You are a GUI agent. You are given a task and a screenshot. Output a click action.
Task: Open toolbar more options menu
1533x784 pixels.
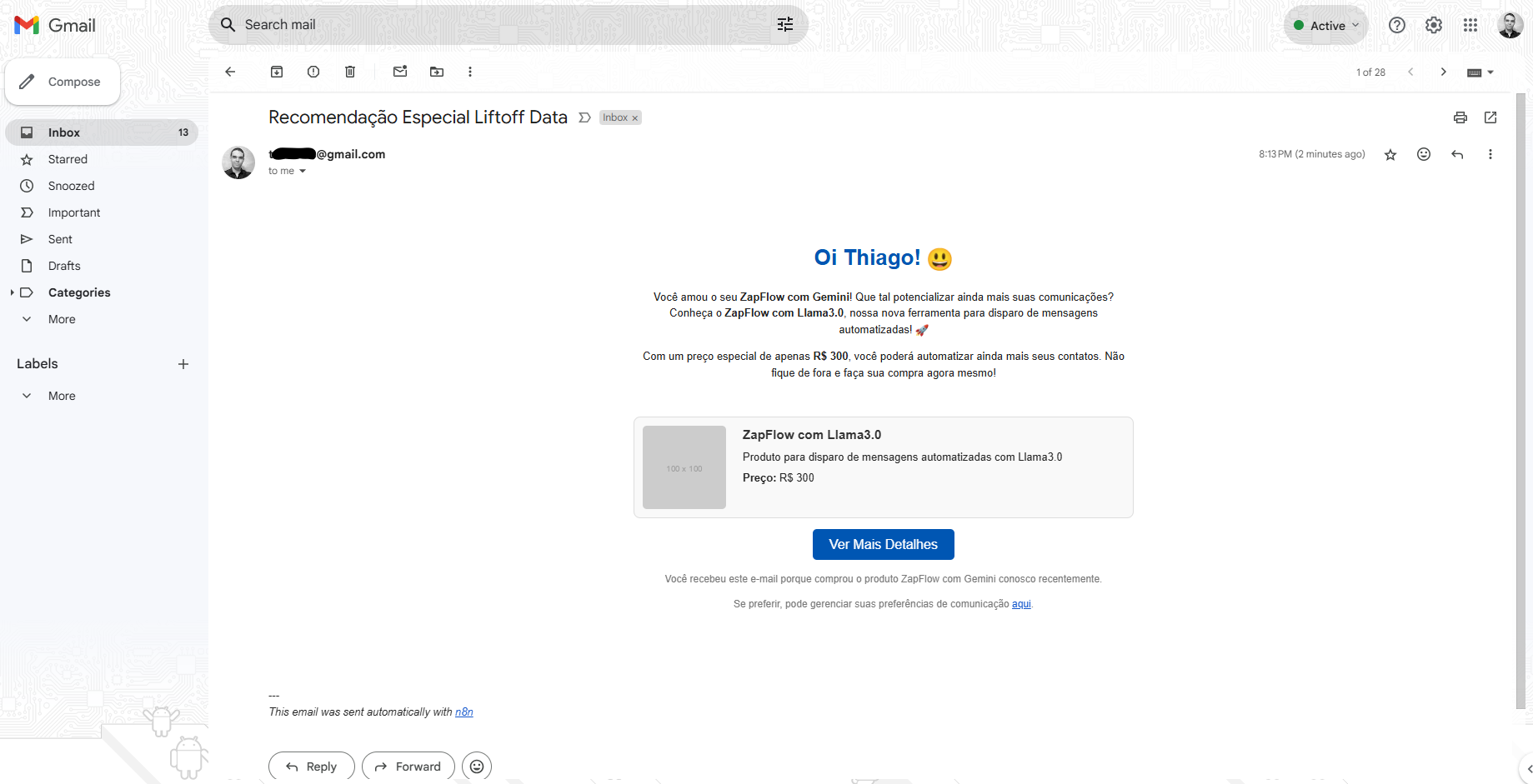(470, 72)
